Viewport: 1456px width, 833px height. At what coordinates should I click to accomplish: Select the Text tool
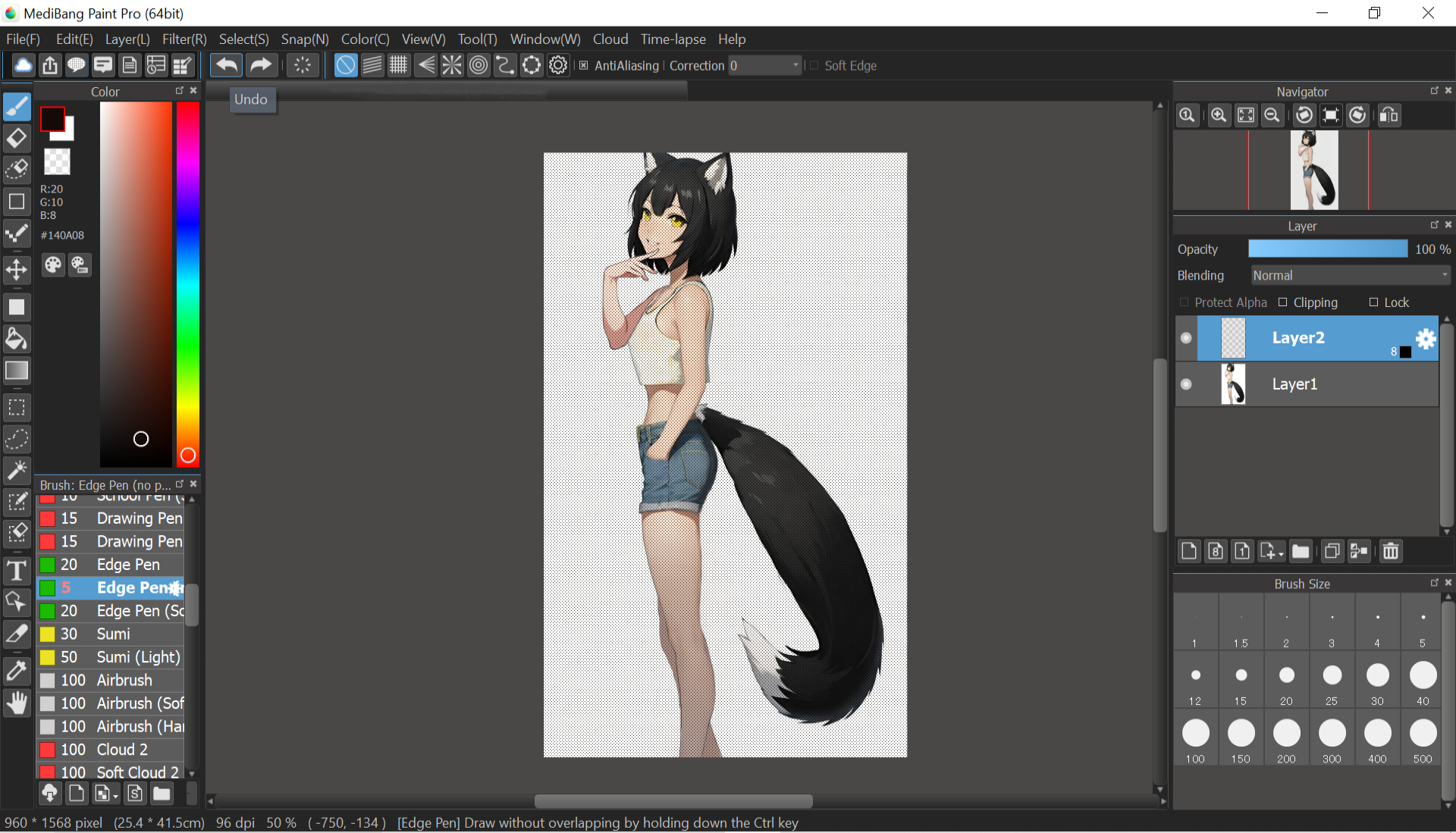pos(17,571)
